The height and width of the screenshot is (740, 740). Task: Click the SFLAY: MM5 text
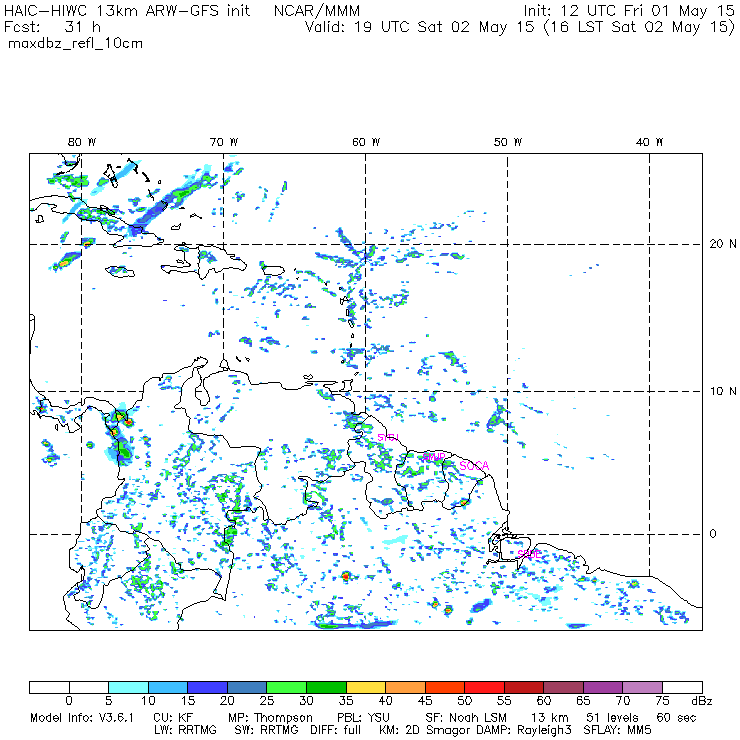617,730
